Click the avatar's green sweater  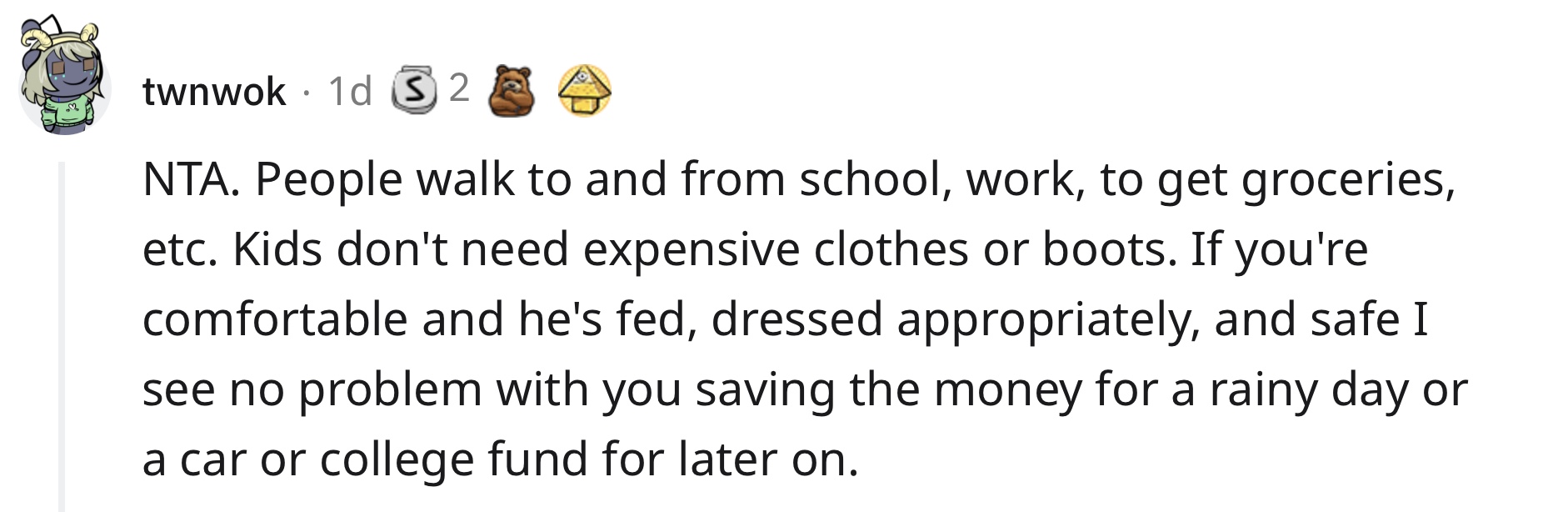pyautogui.click(x=65, y=116)
